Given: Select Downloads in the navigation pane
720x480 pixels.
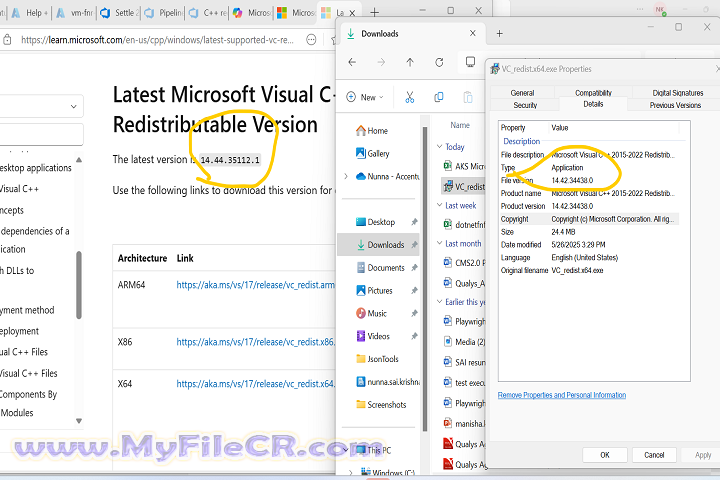Looking at the screenshot, I should [380, 245].
